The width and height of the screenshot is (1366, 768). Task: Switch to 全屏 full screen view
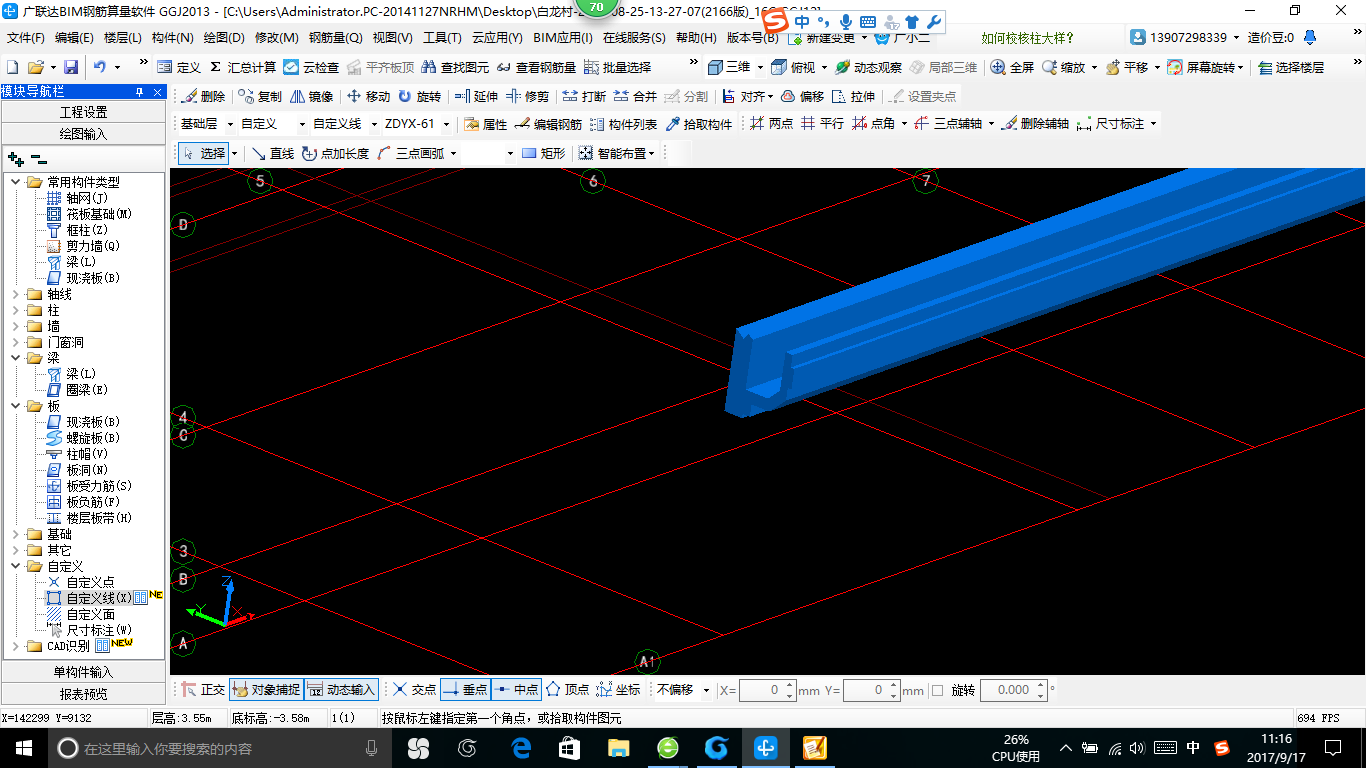click(x=1012, y=67)
